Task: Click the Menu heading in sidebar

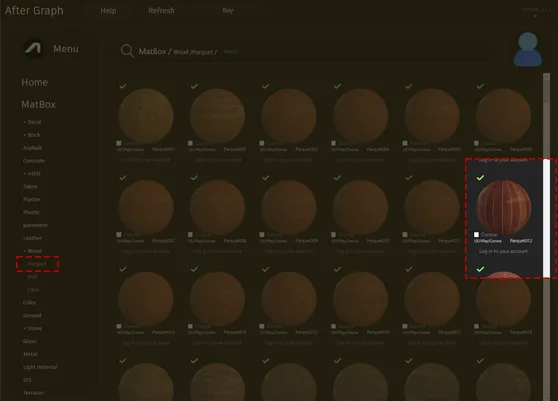Action: pyautogui.click(x=66, y=49)
